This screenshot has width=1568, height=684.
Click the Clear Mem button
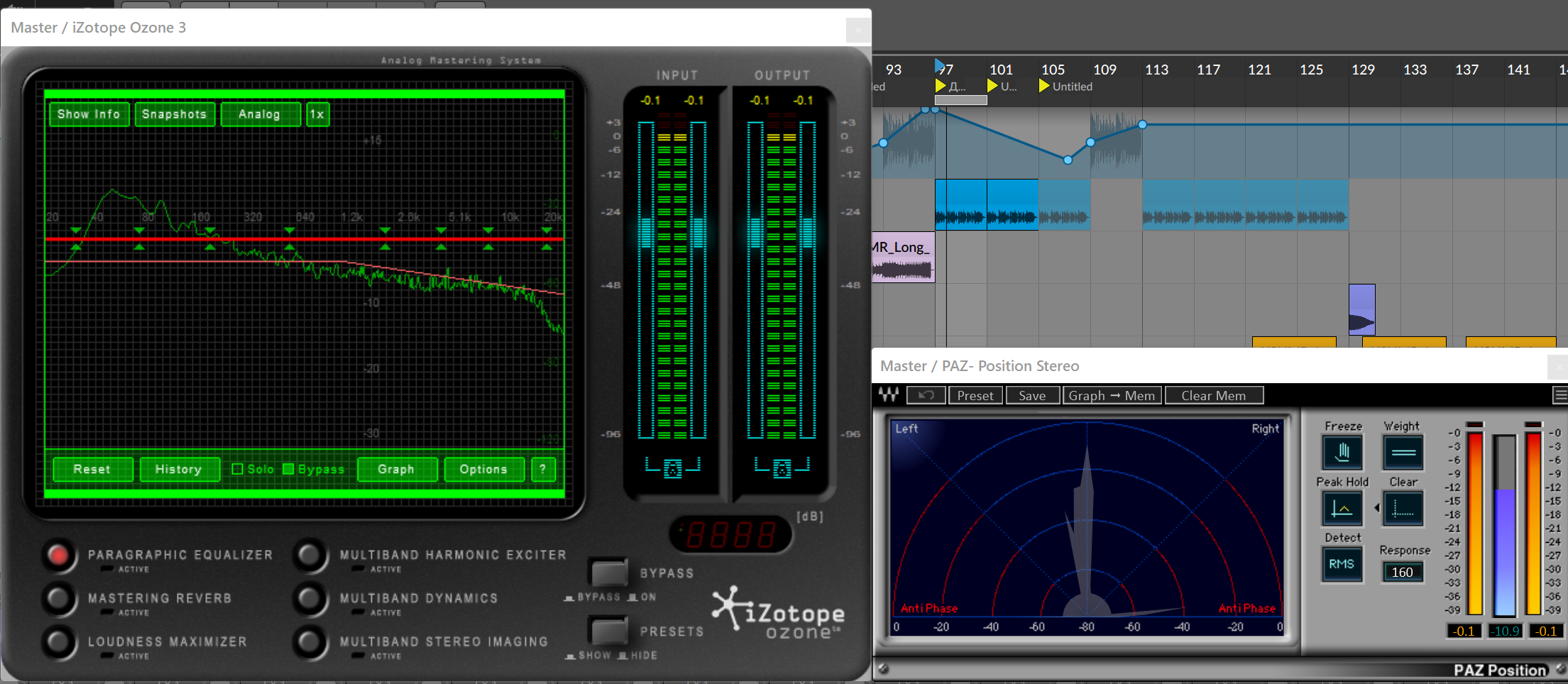1213,395
